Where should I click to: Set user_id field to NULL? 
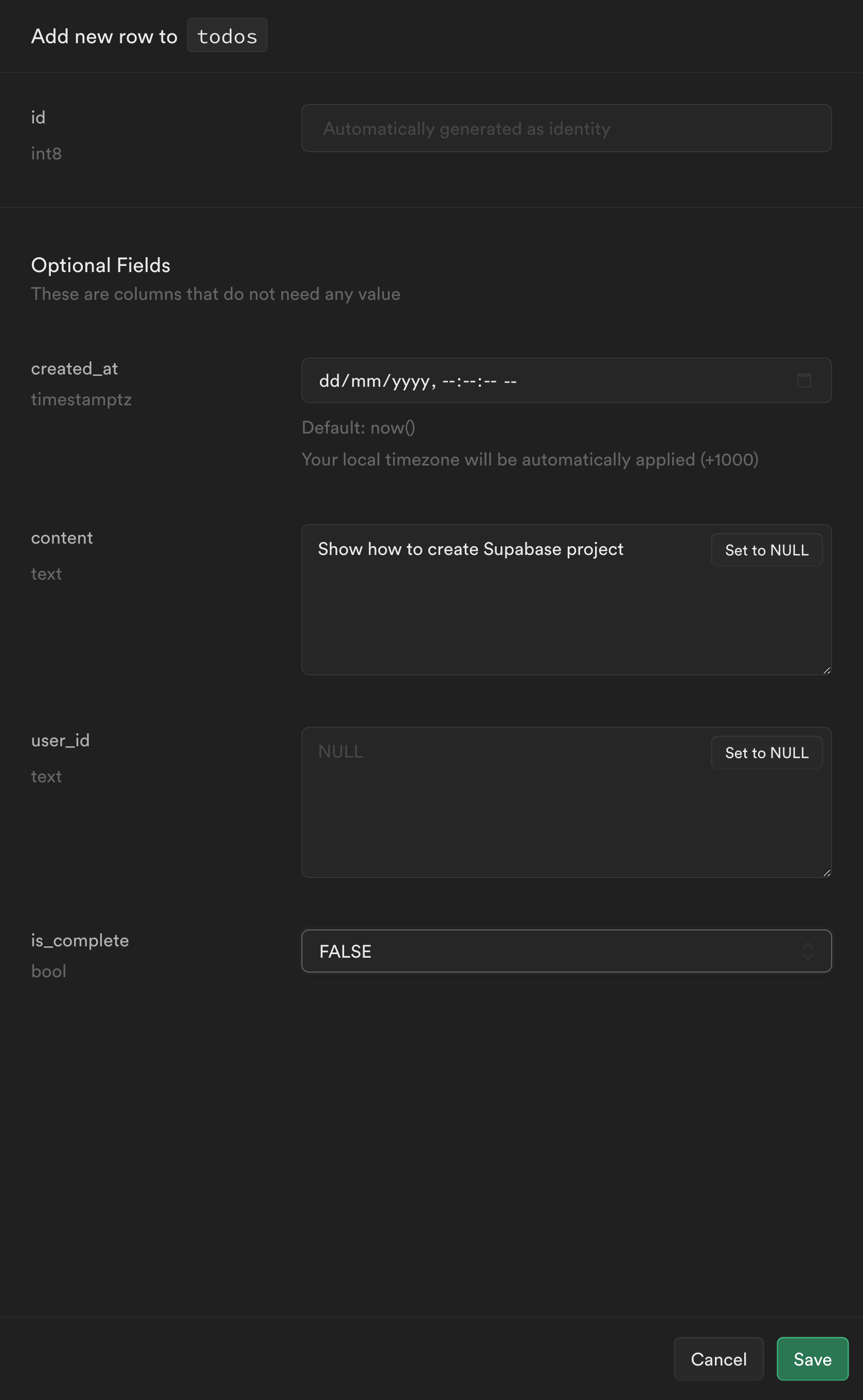point(766,752)
